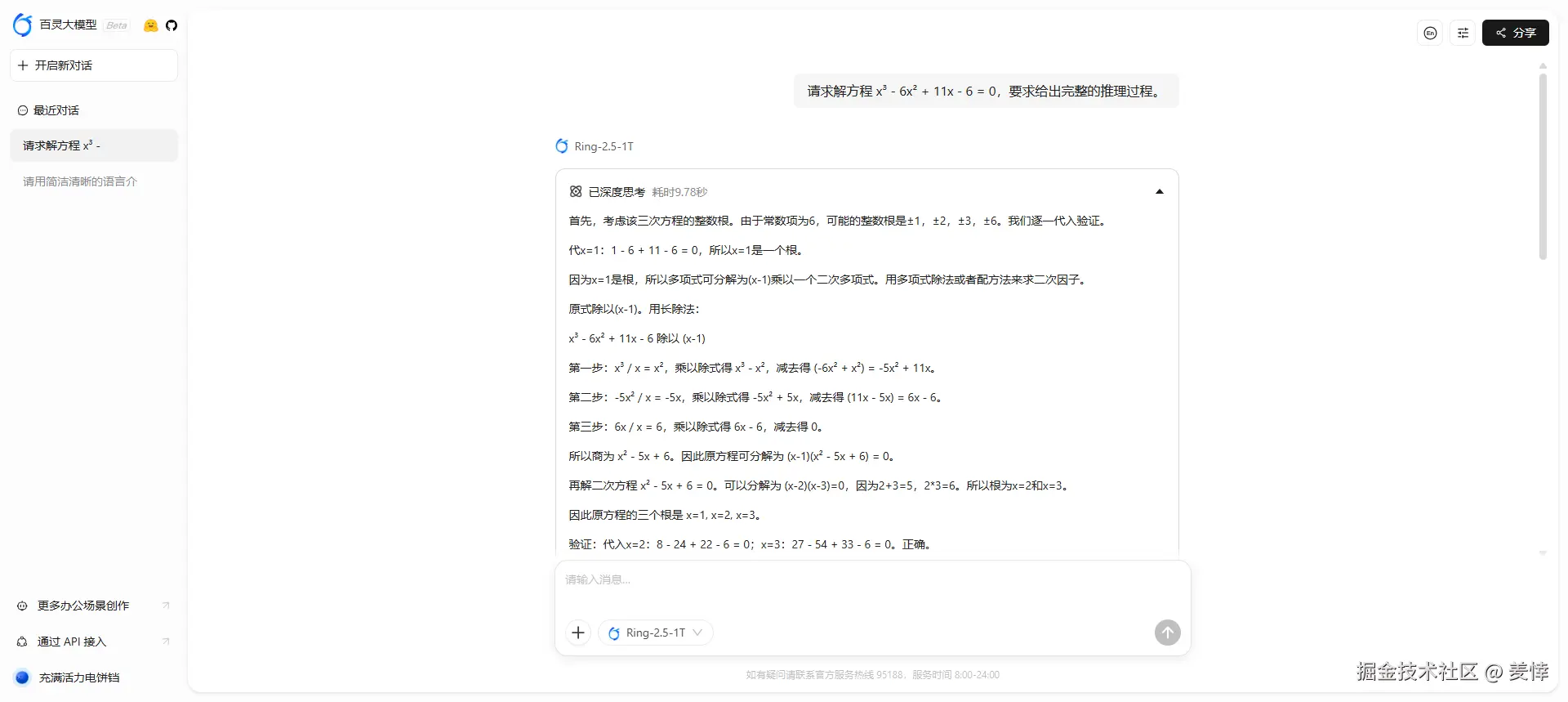Open 通过 API 接入 link

coord(72,642)
